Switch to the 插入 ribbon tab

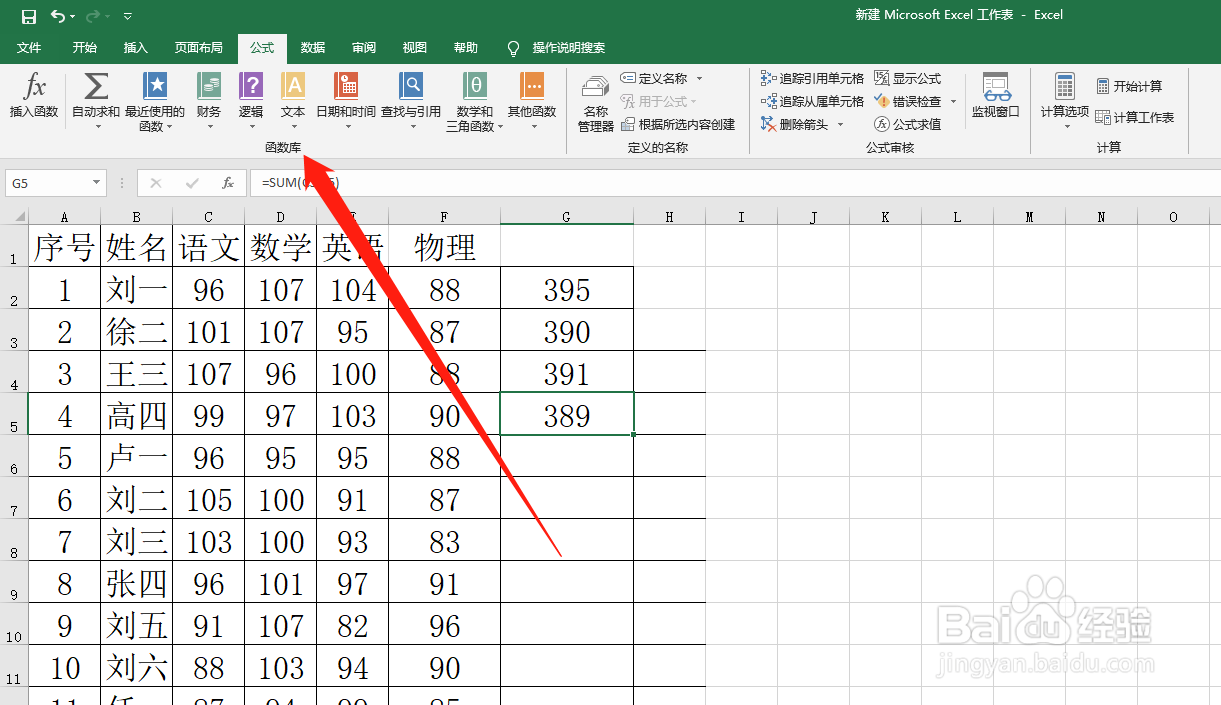[135, 48]
